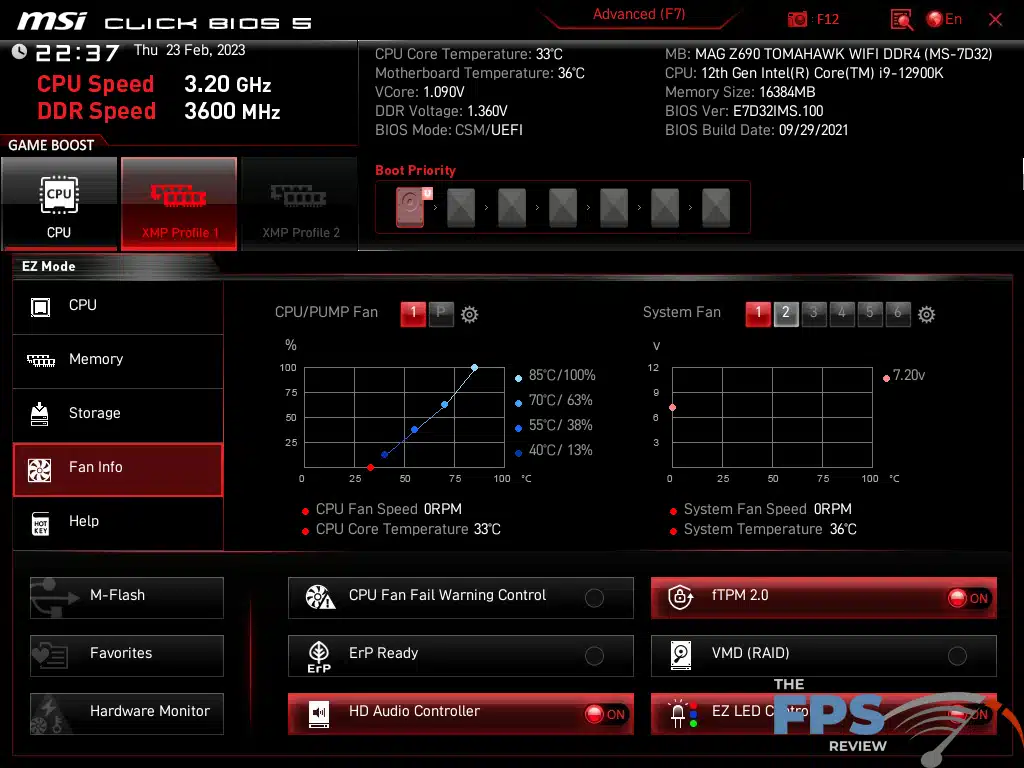Screen dimensions: 1024x768
Task: Click the 70°C/63% fan curve point
Action: pos(445,405)
